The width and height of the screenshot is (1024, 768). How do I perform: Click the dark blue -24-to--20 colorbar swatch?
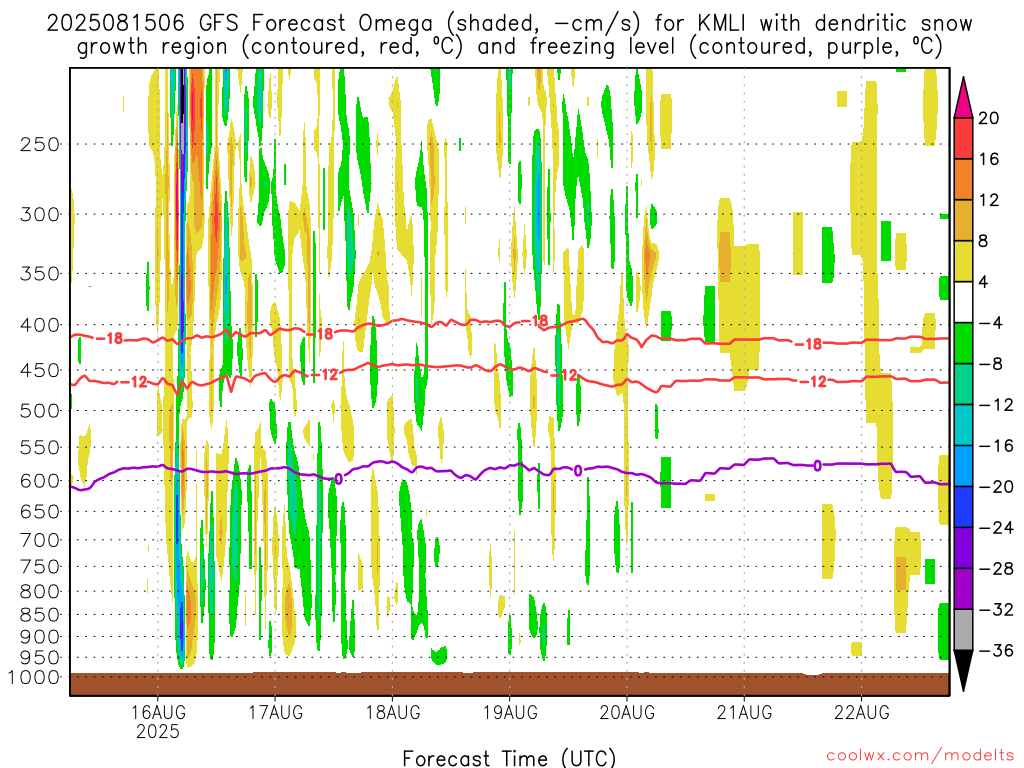963,507
